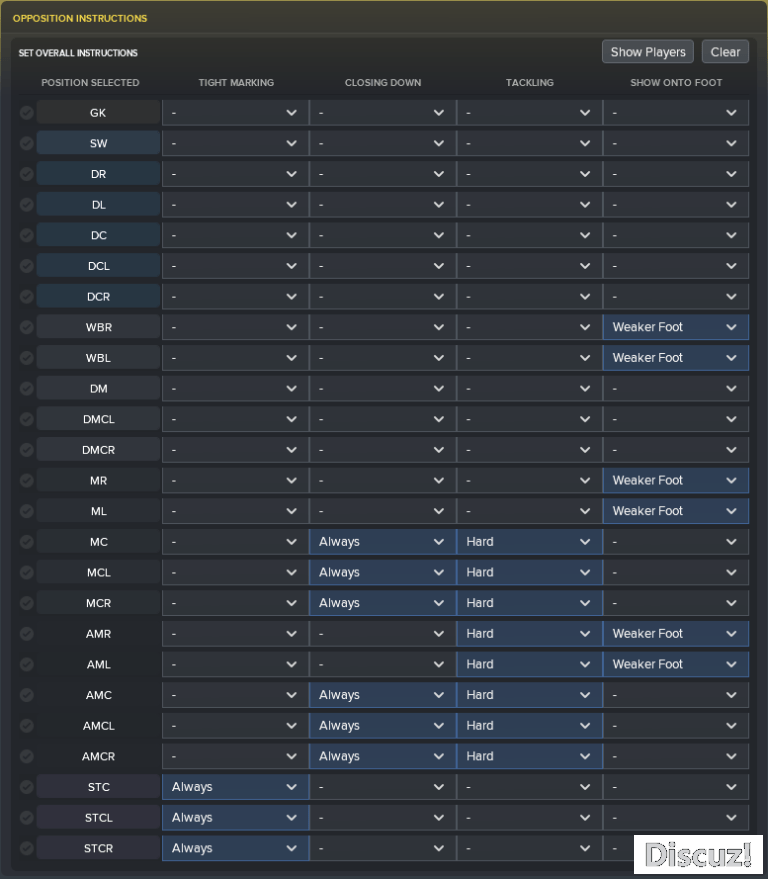Toggle the check circle for STCR row
The image size is (768, 879).
click(26, 848)
